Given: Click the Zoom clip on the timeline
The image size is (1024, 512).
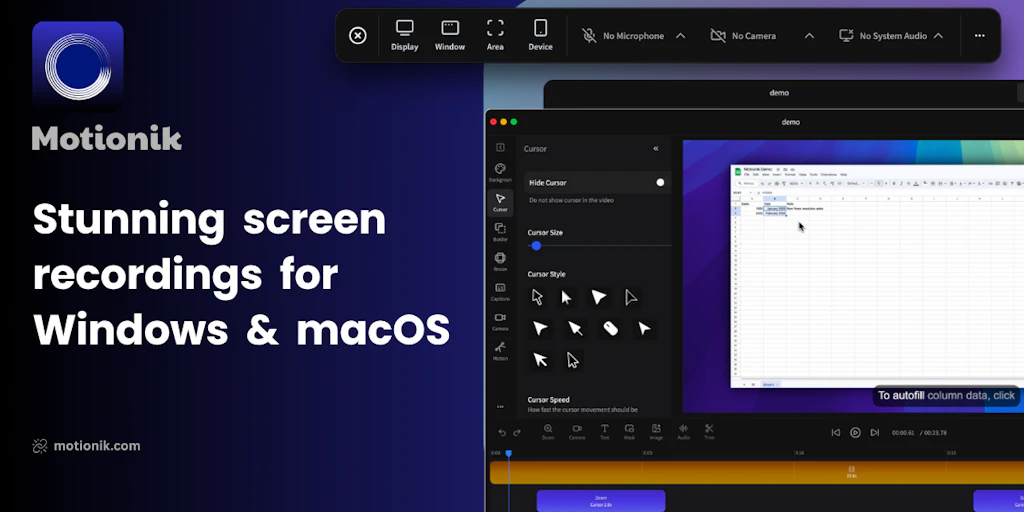Looking at the screenshot, I should (x=600, y=500).
